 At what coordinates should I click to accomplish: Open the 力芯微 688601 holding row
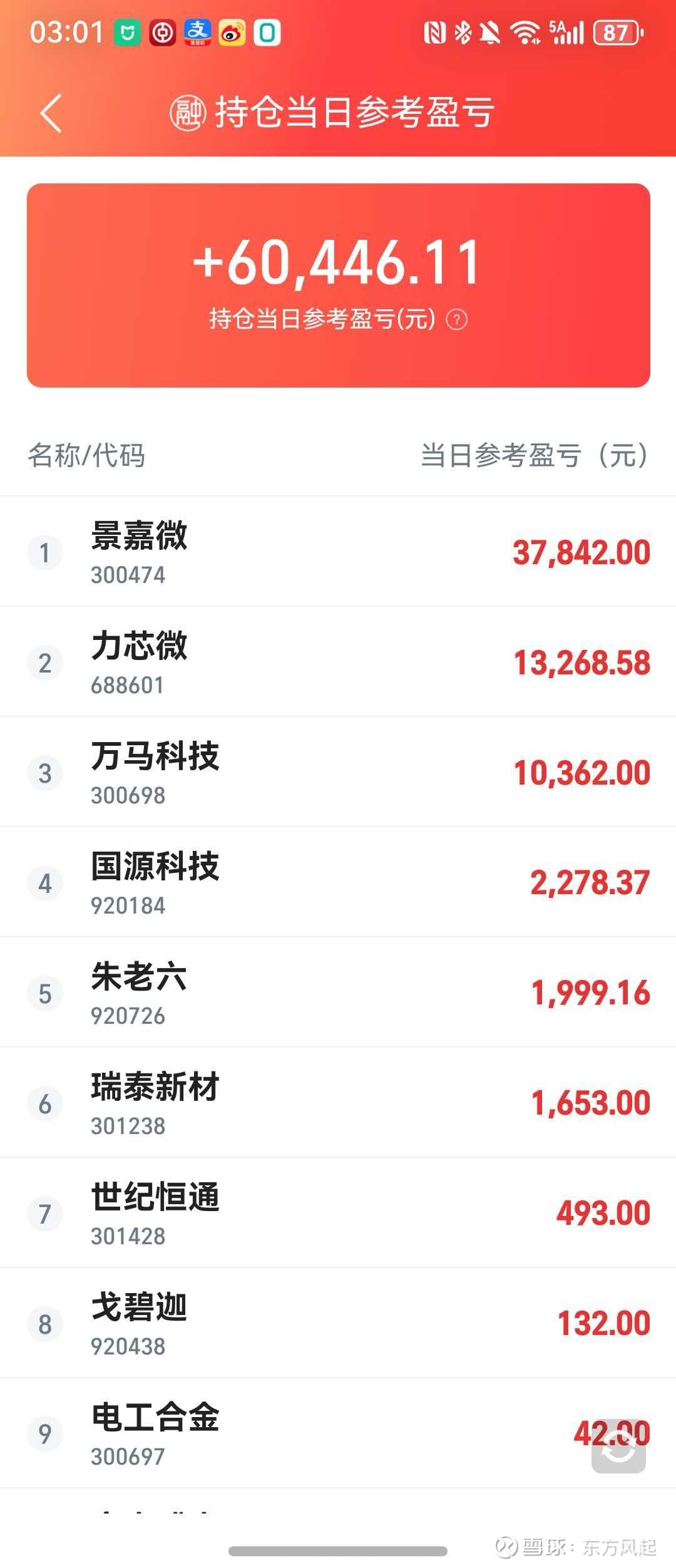(338, 662)
